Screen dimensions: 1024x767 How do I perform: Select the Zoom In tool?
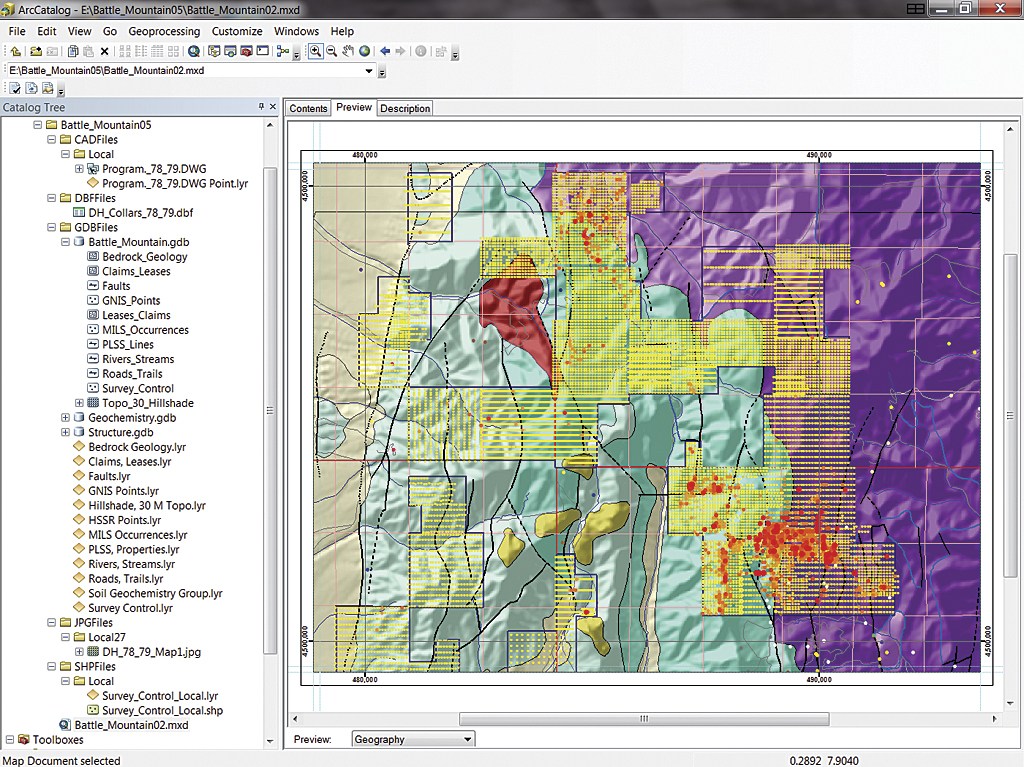[x=315, y=52]
